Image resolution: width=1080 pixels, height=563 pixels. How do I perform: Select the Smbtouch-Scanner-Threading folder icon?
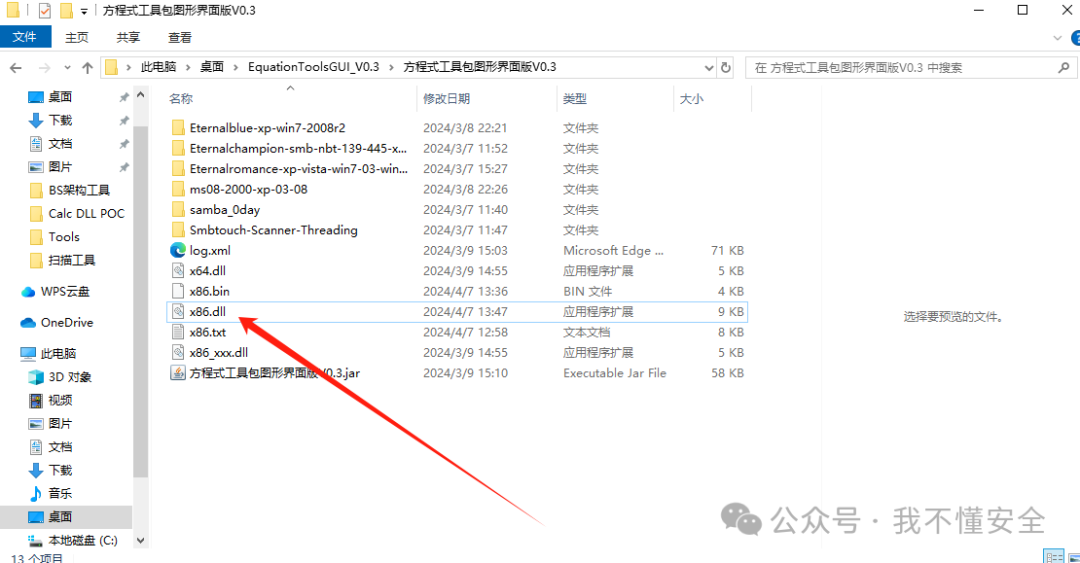178,230
